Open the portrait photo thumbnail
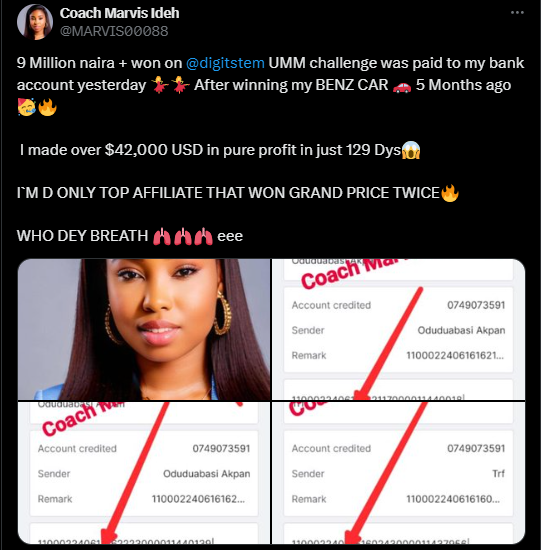This screenshot has width=541, height=550. 144,329
